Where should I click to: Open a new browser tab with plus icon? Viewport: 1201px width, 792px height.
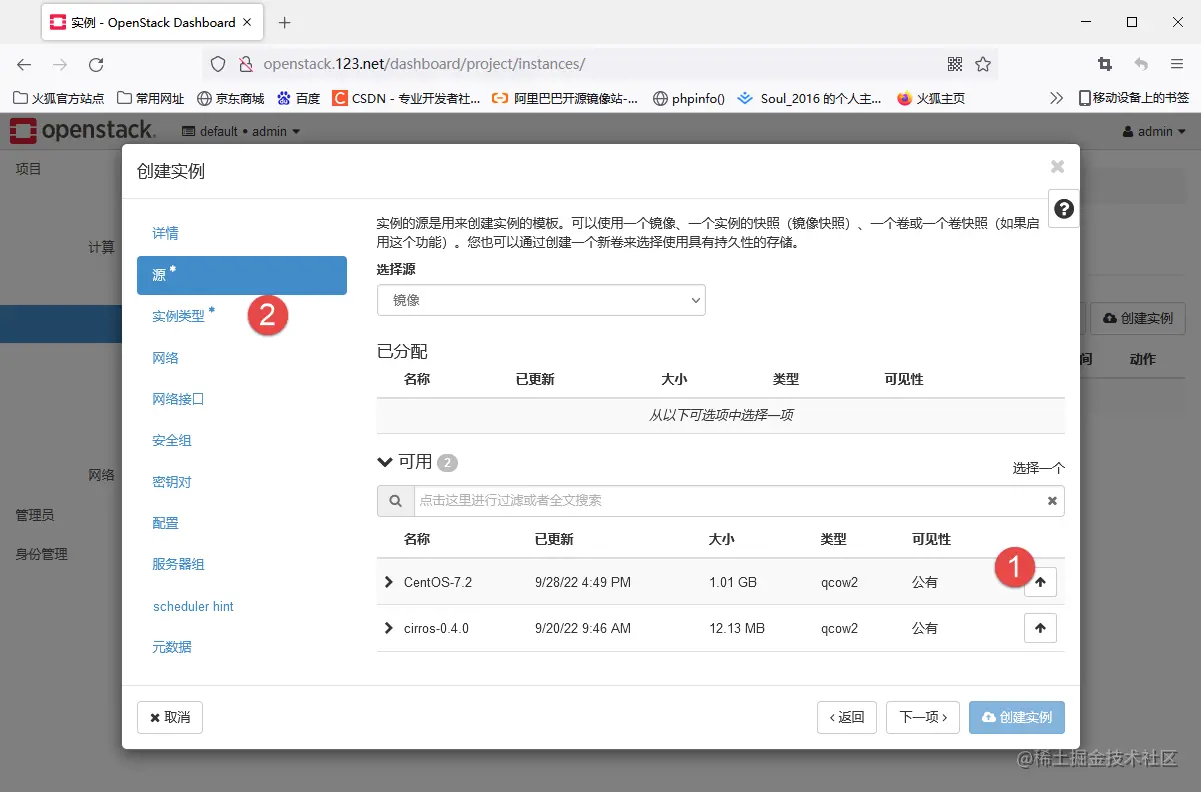[287, 22]
